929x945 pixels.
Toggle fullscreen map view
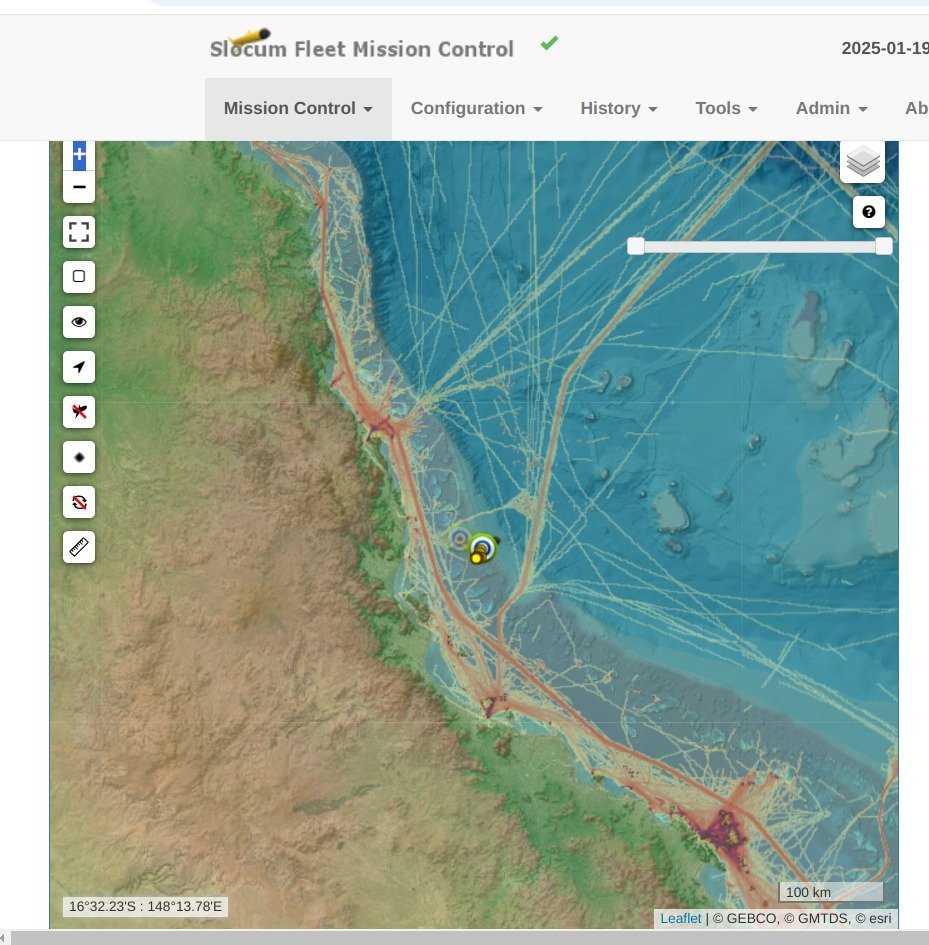(x=79, y=232)
